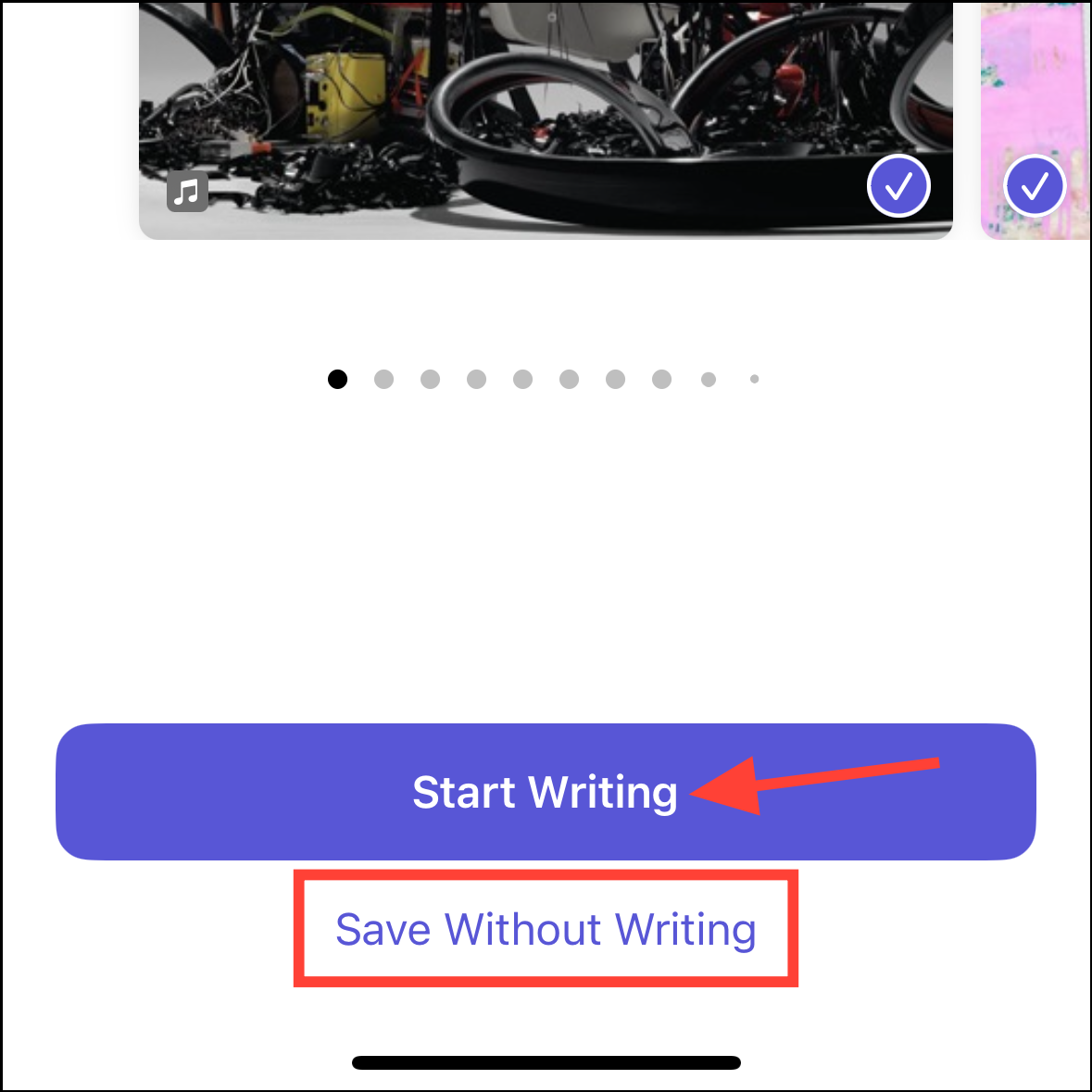Tap the home indicator bar
The image size is (1092, 1092).
546,1062
